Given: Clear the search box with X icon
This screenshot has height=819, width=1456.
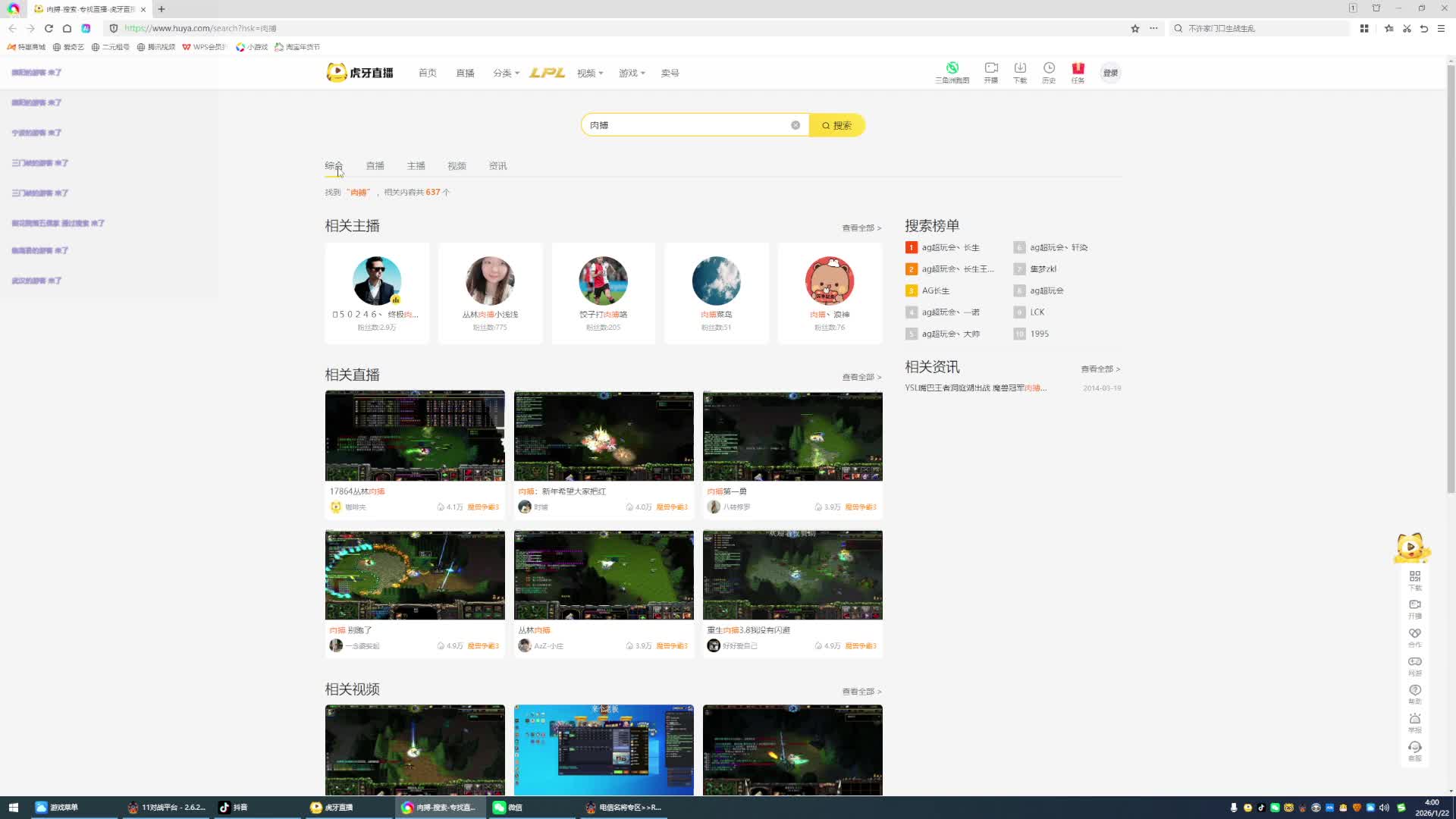Looking at the screenshot, I should 795,125.
